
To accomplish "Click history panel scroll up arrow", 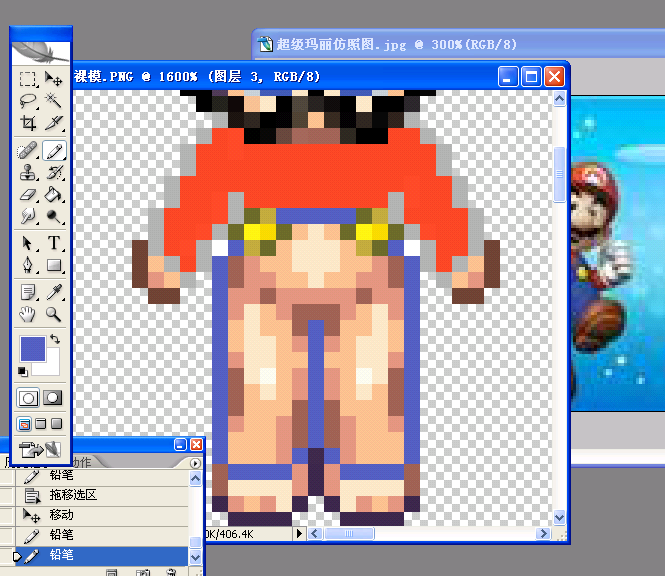I will point(196,479).
